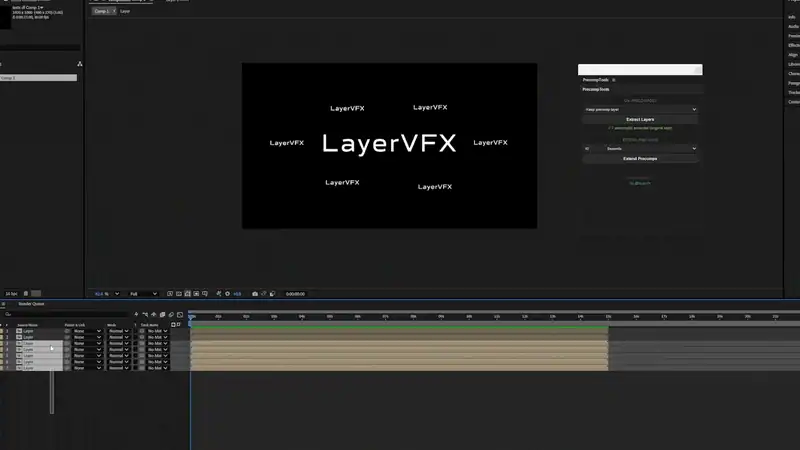Click the layer 1 precomp source icon

click(x=19, y=331)
